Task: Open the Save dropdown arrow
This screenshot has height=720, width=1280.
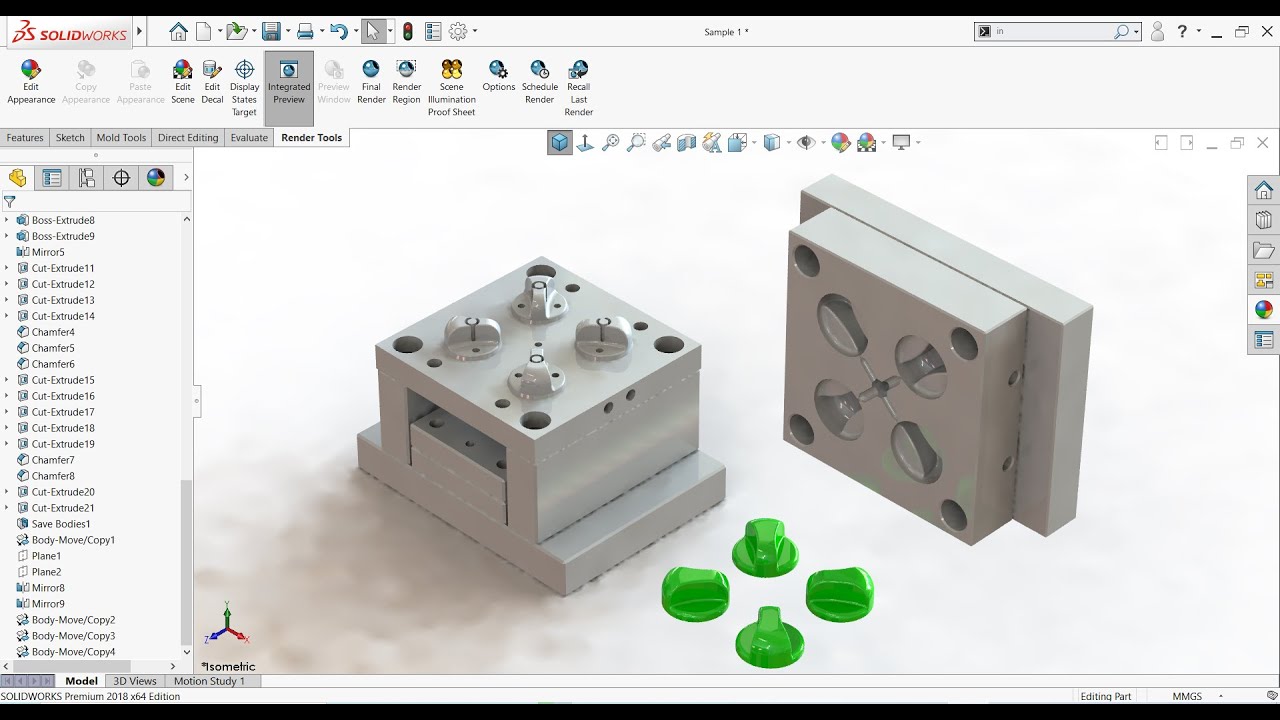Action: tap(286, 32)
